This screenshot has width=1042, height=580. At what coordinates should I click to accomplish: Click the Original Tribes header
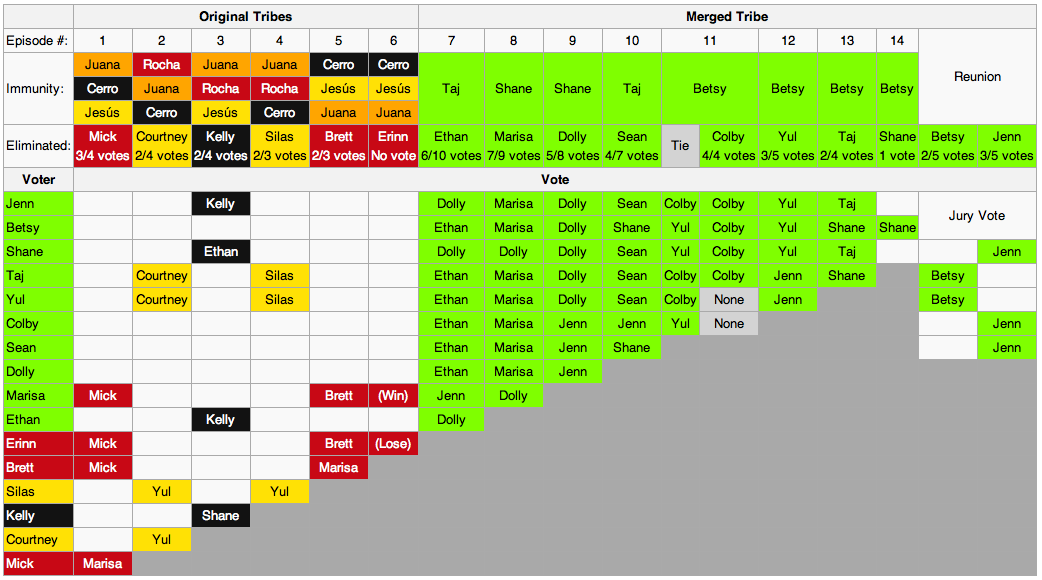tap(245, 17)
